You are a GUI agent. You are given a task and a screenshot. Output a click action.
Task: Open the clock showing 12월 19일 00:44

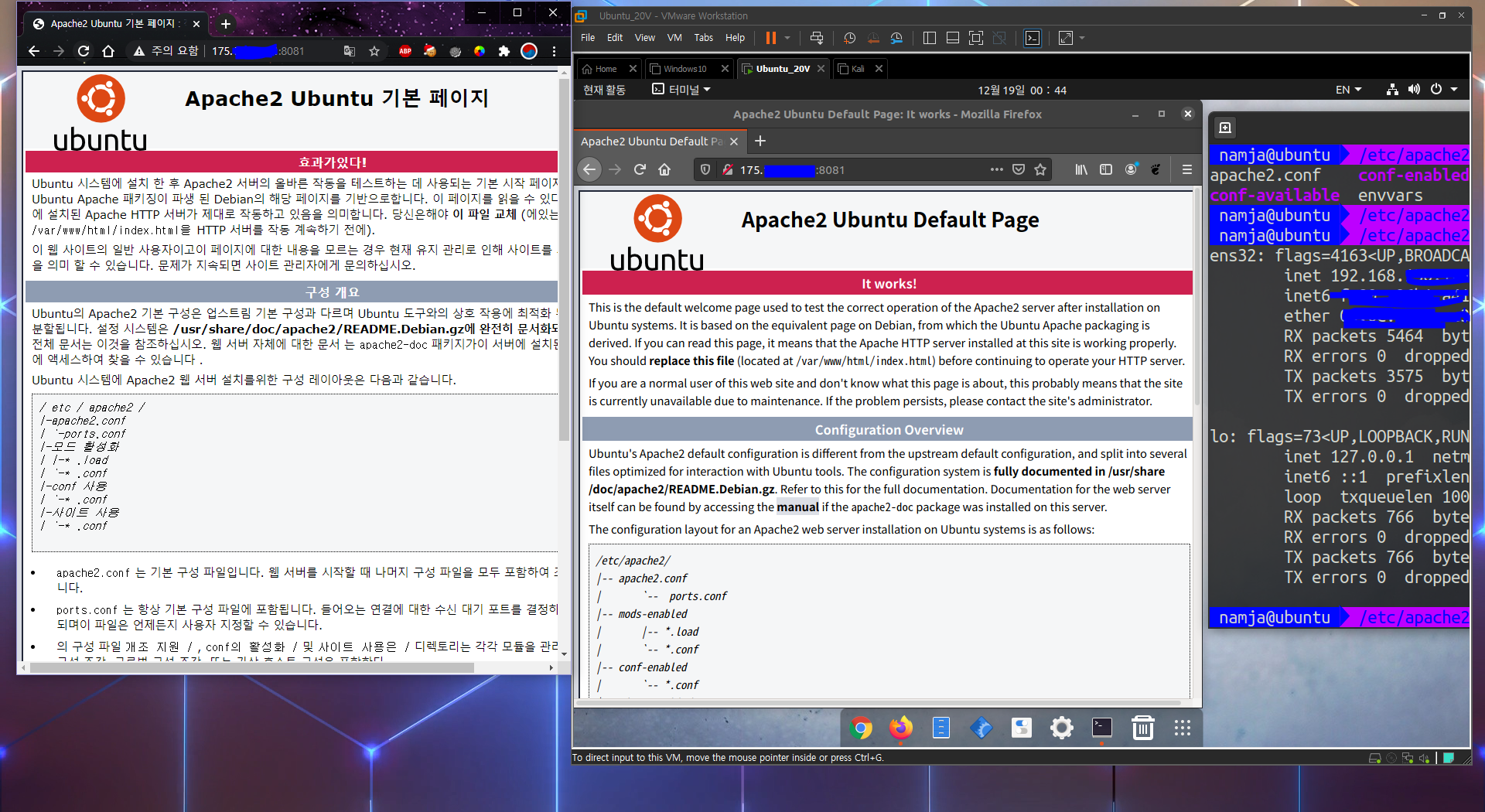pos(1022,90)
